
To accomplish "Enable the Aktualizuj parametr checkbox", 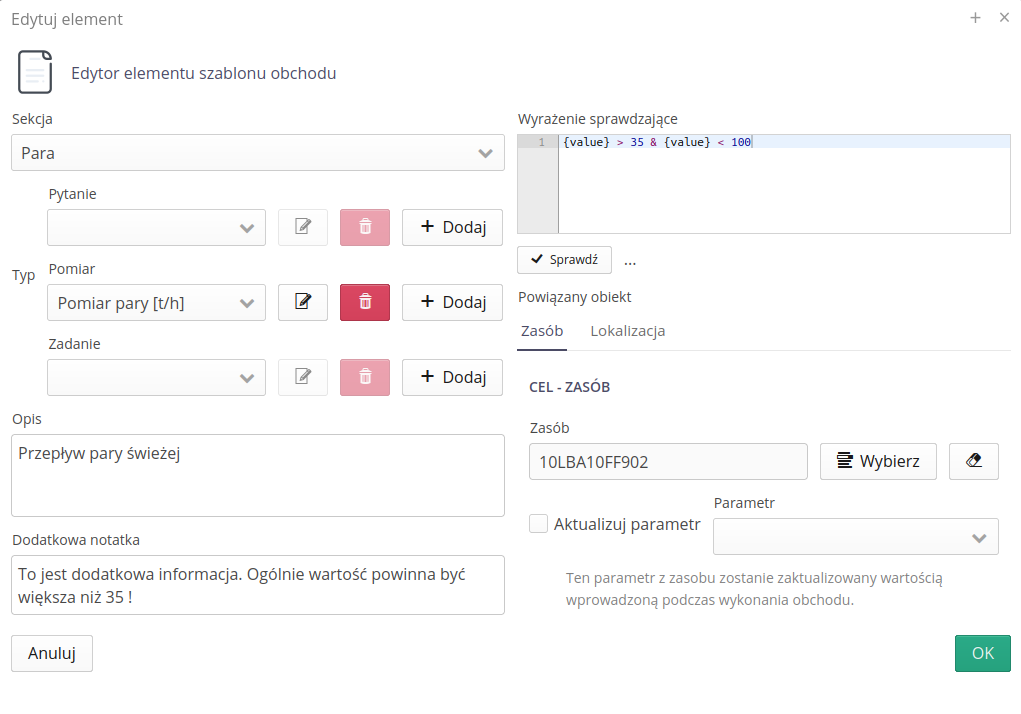I will (x=538, y=524).
